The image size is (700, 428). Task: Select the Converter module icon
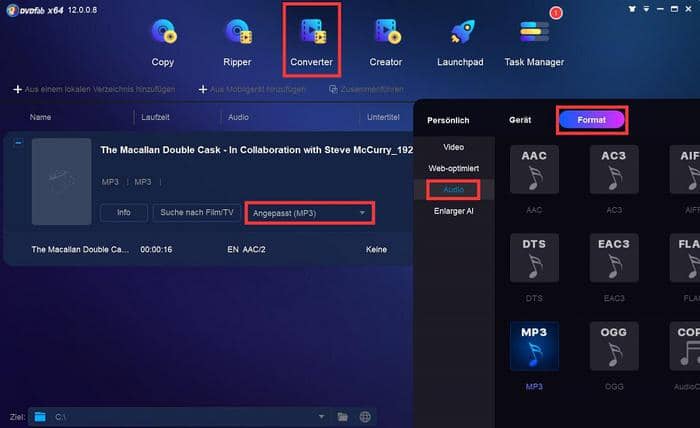[x=312, y=32]
